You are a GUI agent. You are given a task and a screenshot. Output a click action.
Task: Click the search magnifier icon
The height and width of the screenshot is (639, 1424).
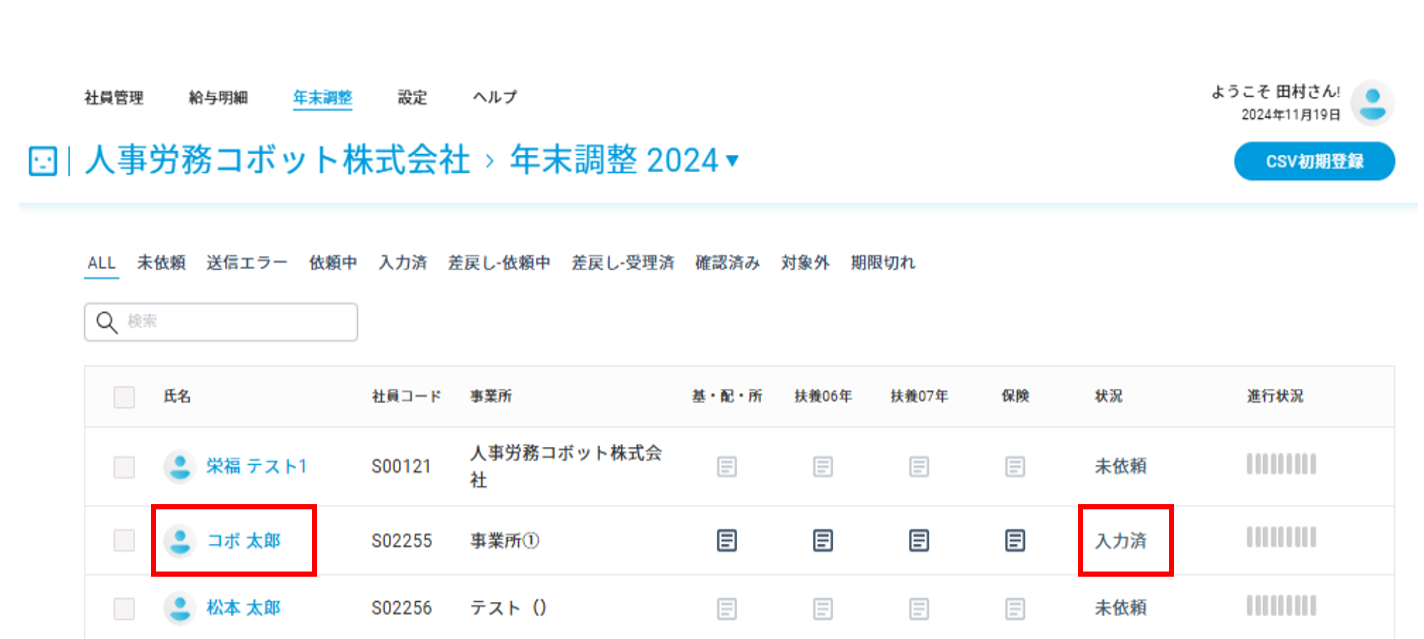(107, 322)
